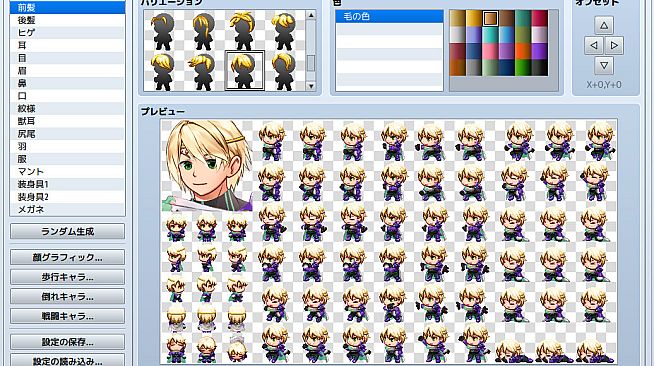This screenshot has height=366, width=654.
Task: Select the 毛の色 color entry
Action: pos(389,17)
